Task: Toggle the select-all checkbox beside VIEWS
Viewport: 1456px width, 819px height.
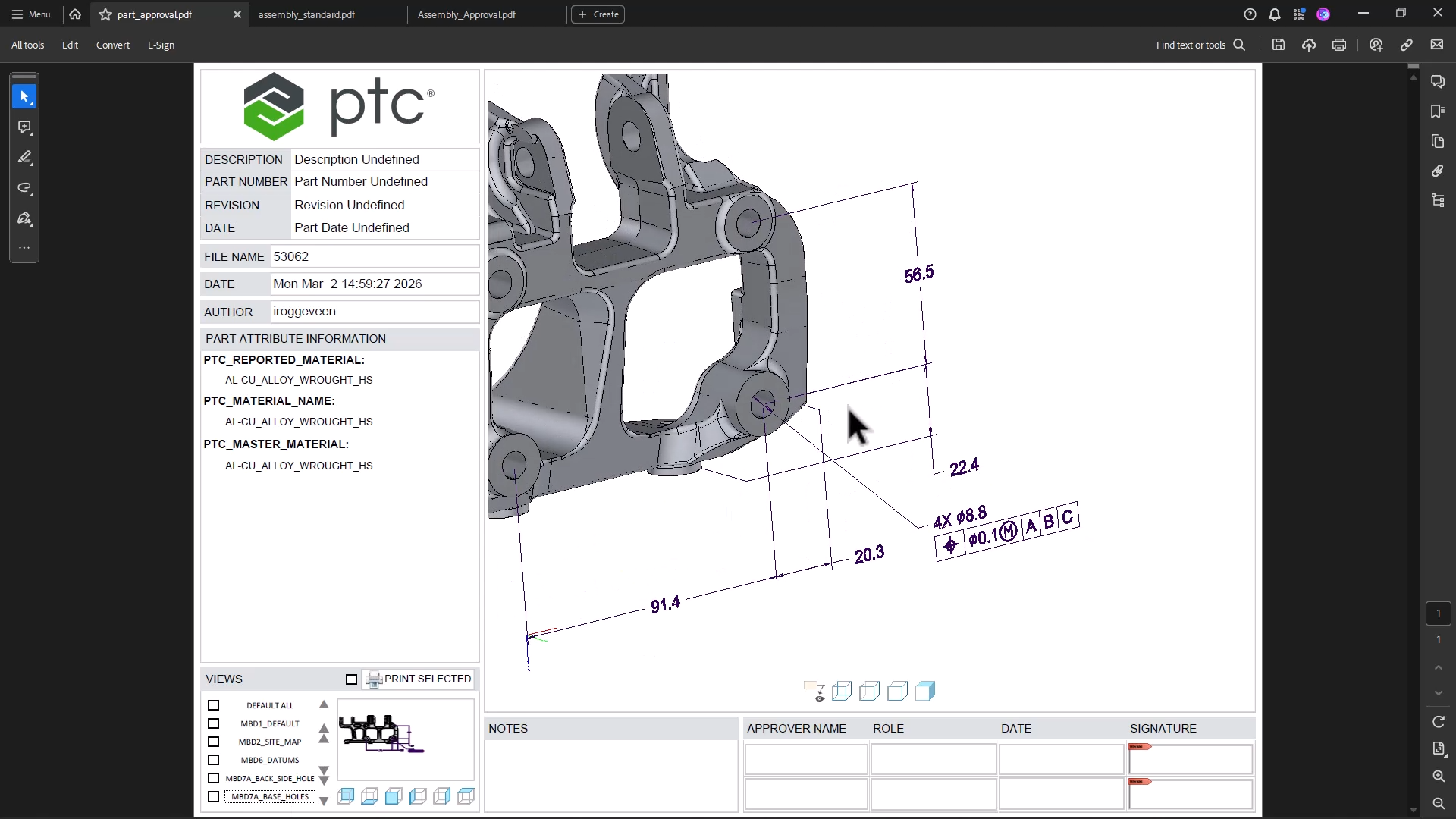Action: pos(351,679)
